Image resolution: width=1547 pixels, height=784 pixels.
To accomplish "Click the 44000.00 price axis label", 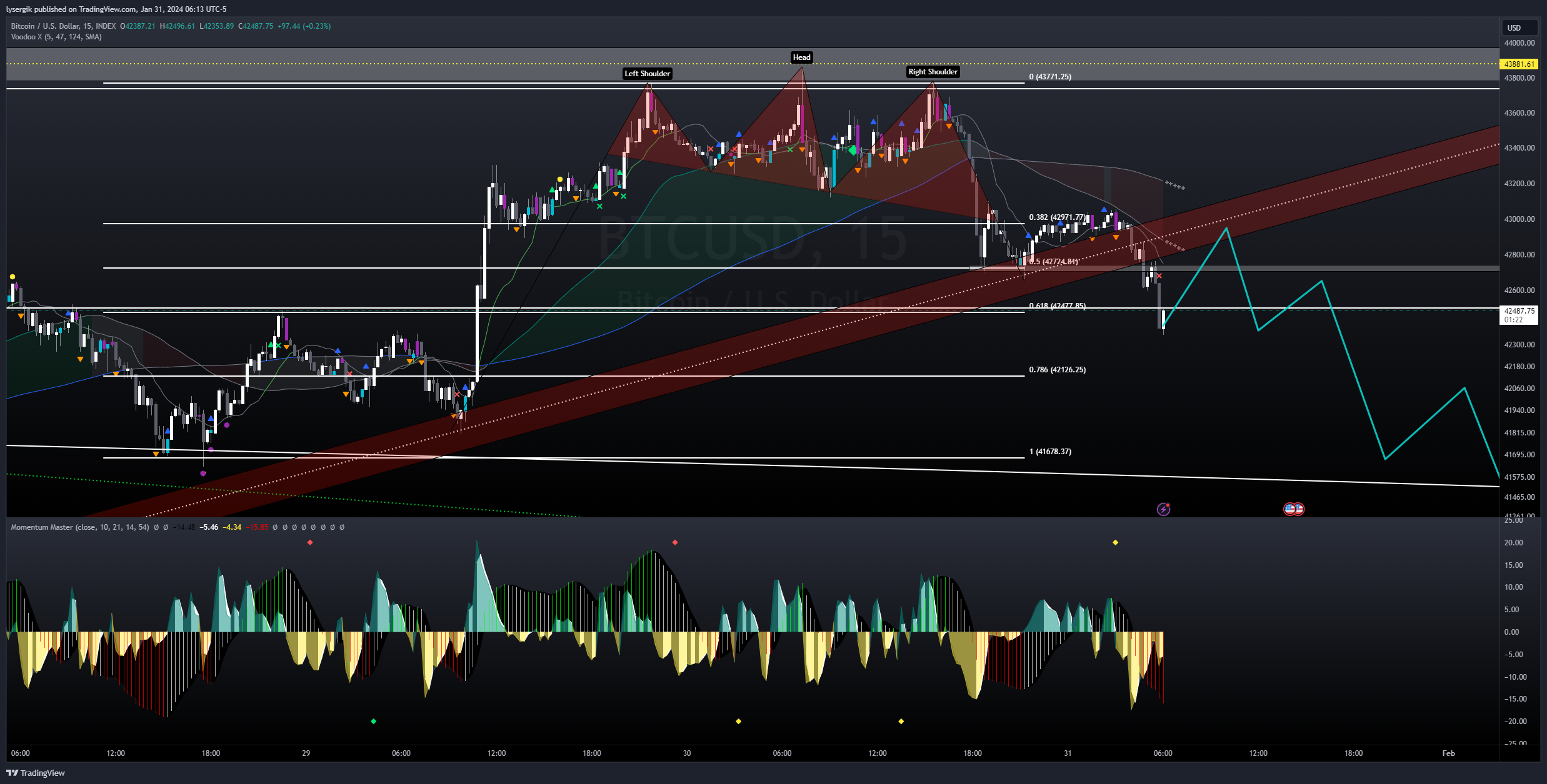I will [1519, 43].
